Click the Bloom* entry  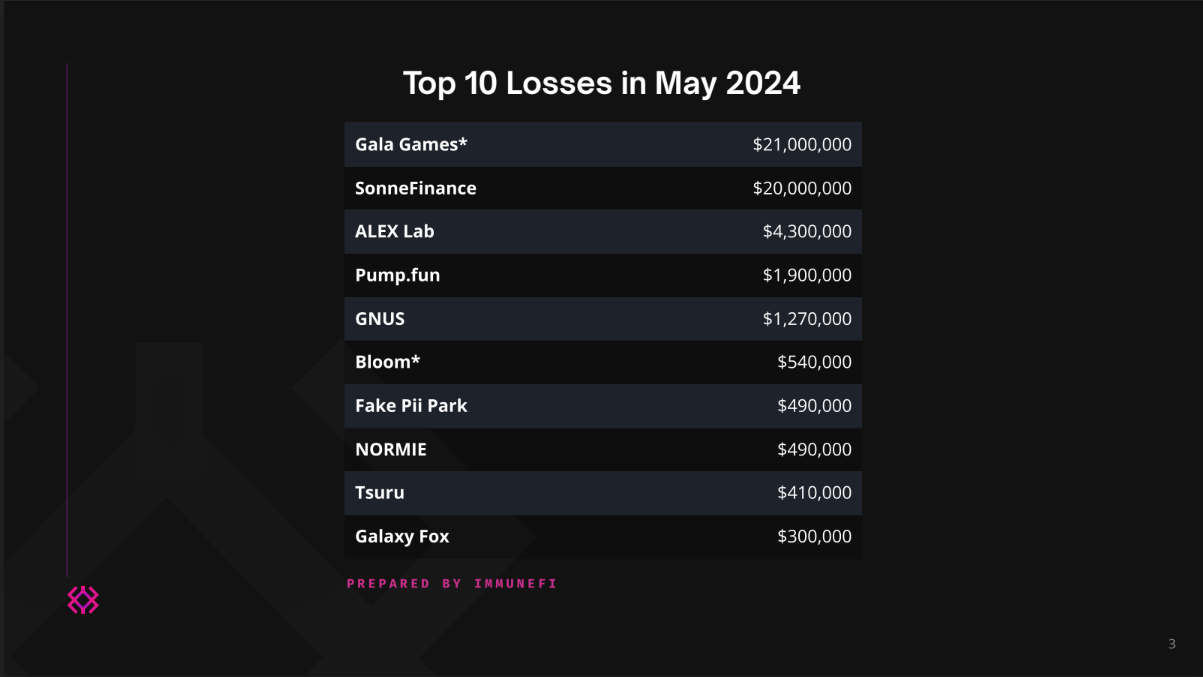pos(387,362)
